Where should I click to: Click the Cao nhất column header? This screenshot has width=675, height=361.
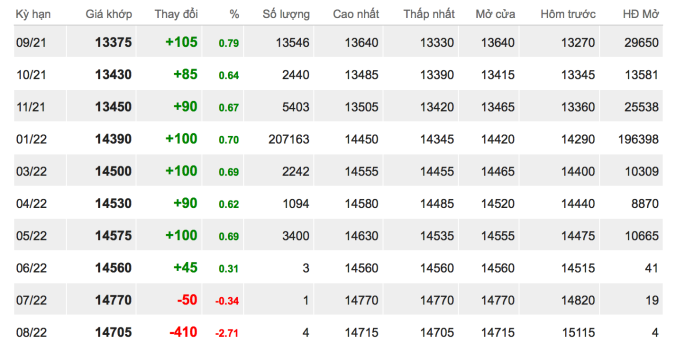tap(356, 14)
